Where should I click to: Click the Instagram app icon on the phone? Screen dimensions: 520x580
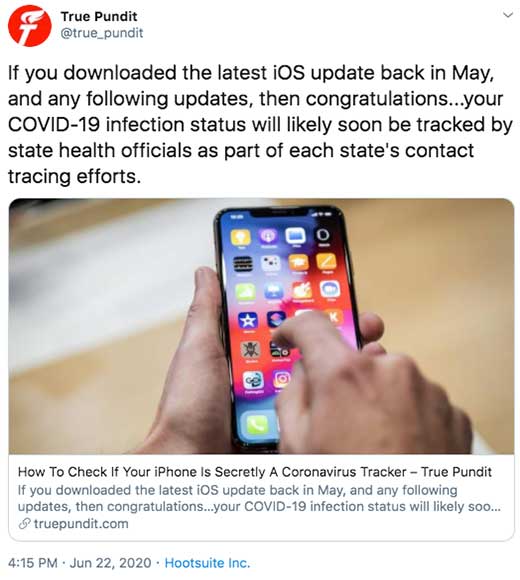(283, 379)
